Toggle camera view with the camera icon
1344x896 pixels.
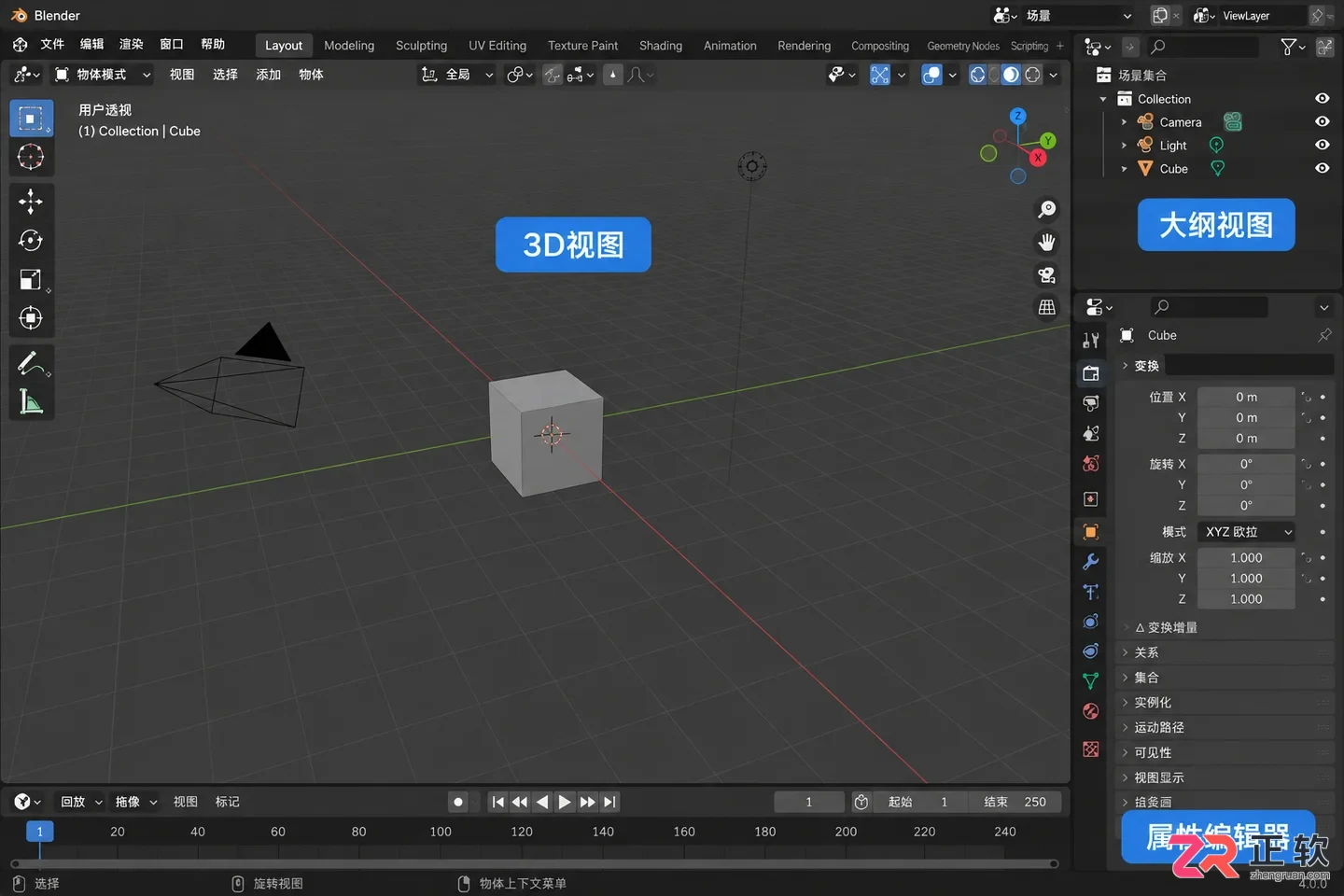pyautogui.click(x=1047, y=275)
